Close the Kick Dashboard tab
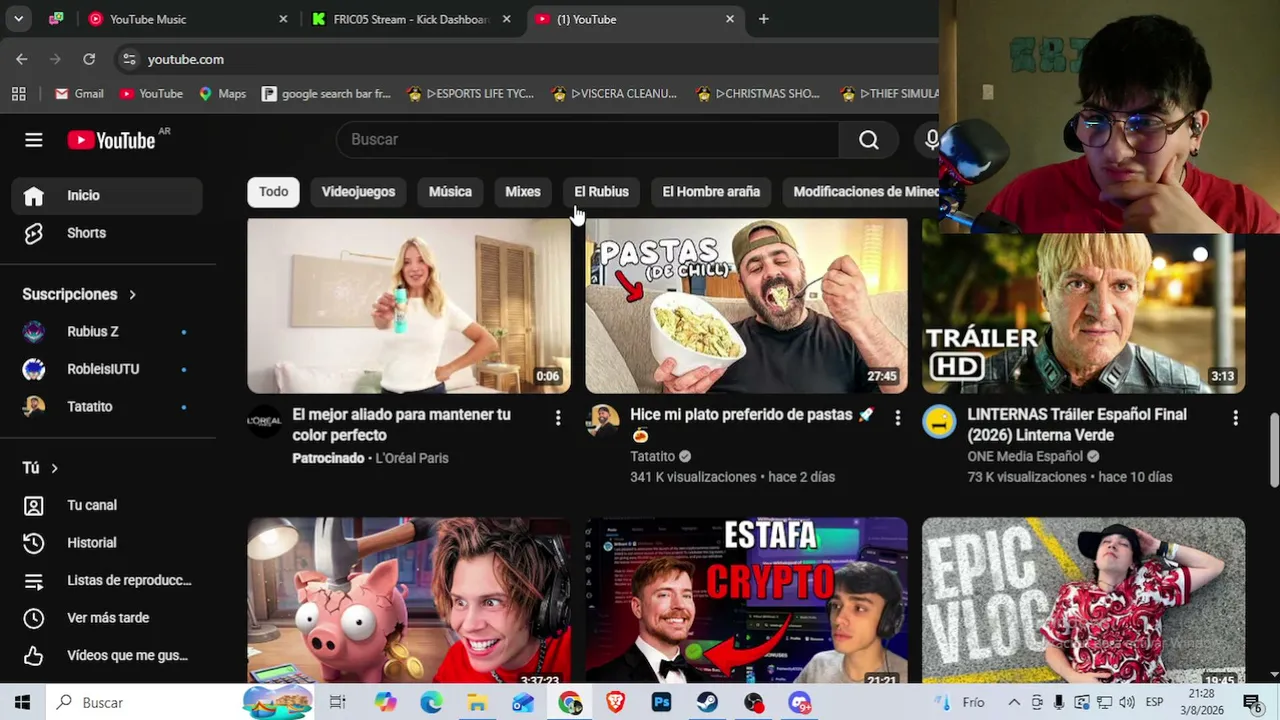Image resolution: width=1280 pixels, height=720 pixels. [x=506, y=19]
